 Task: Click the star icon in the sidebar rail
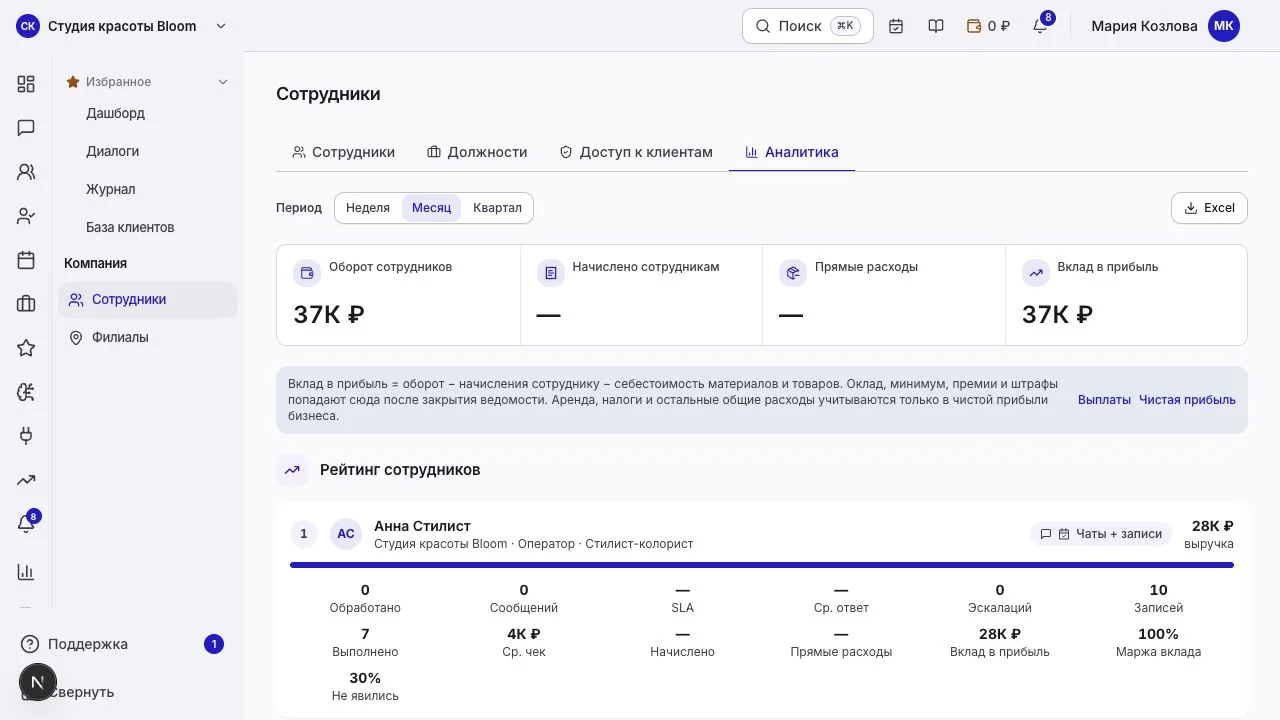[26, 348]
